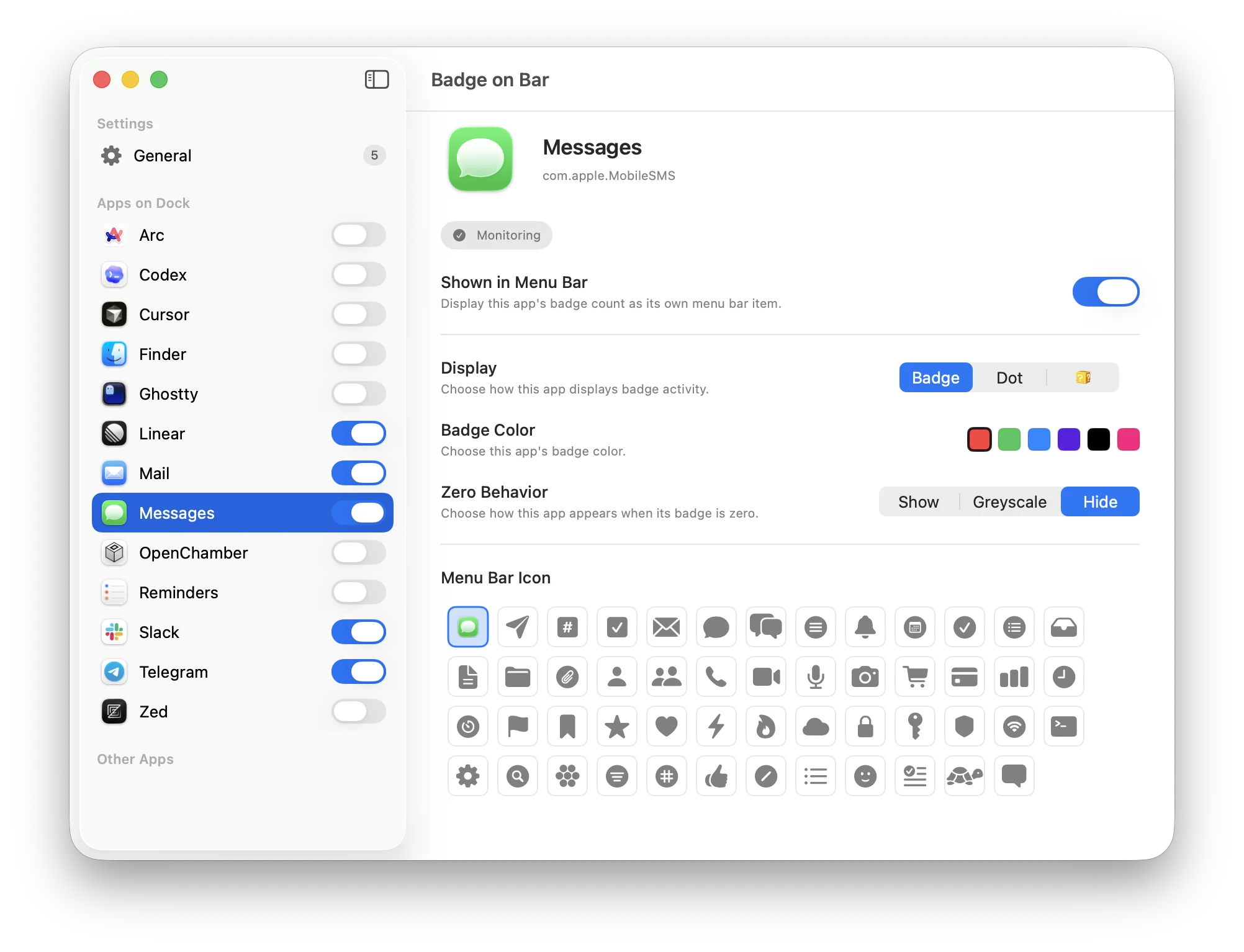Enable the Arc app toggle
1244x952 pixels.
(359, 235)
